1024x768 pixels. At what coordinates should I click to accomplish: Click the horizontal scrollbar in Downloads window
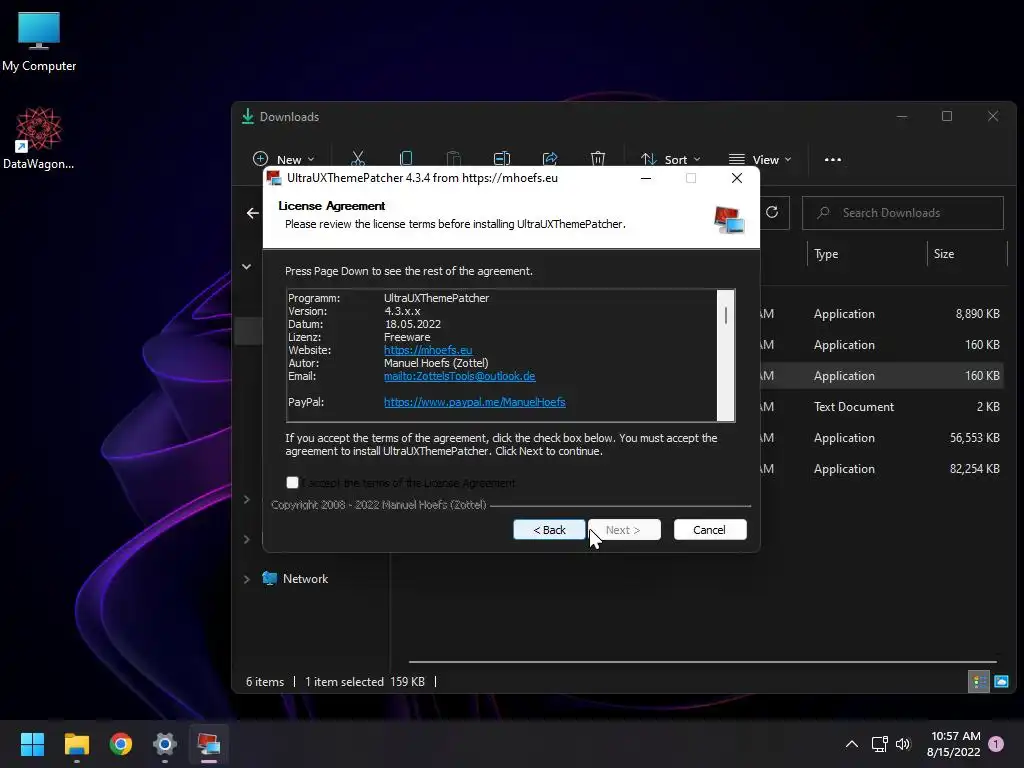pos(703,662)
